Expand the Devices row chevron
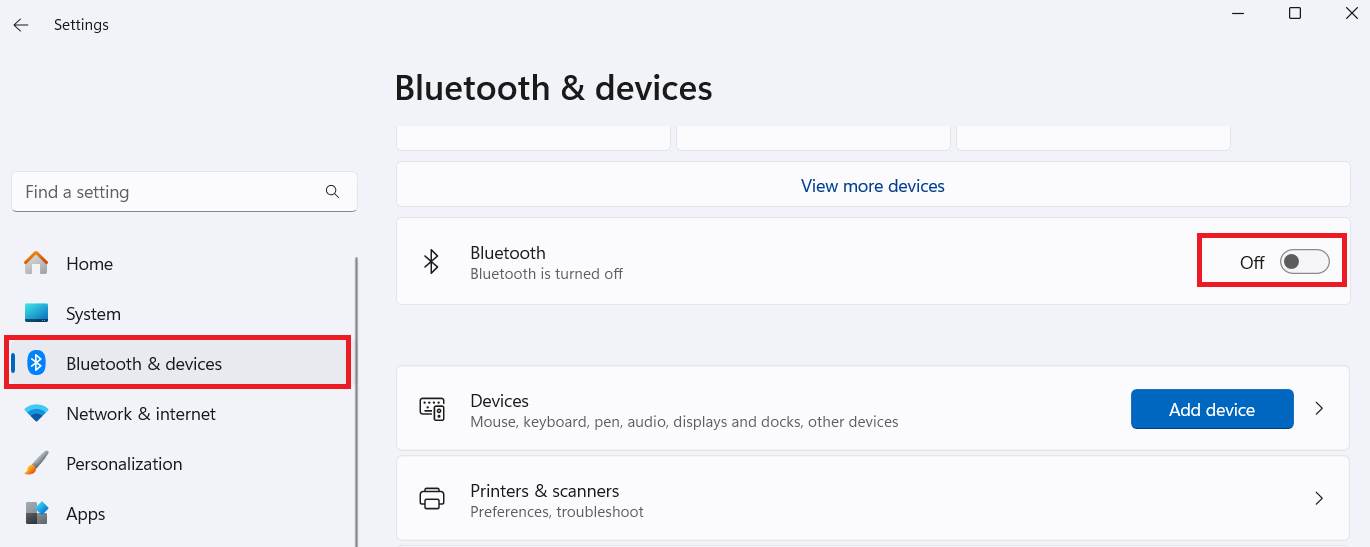The image size is (1370, 547). (x=1319, y=408)
